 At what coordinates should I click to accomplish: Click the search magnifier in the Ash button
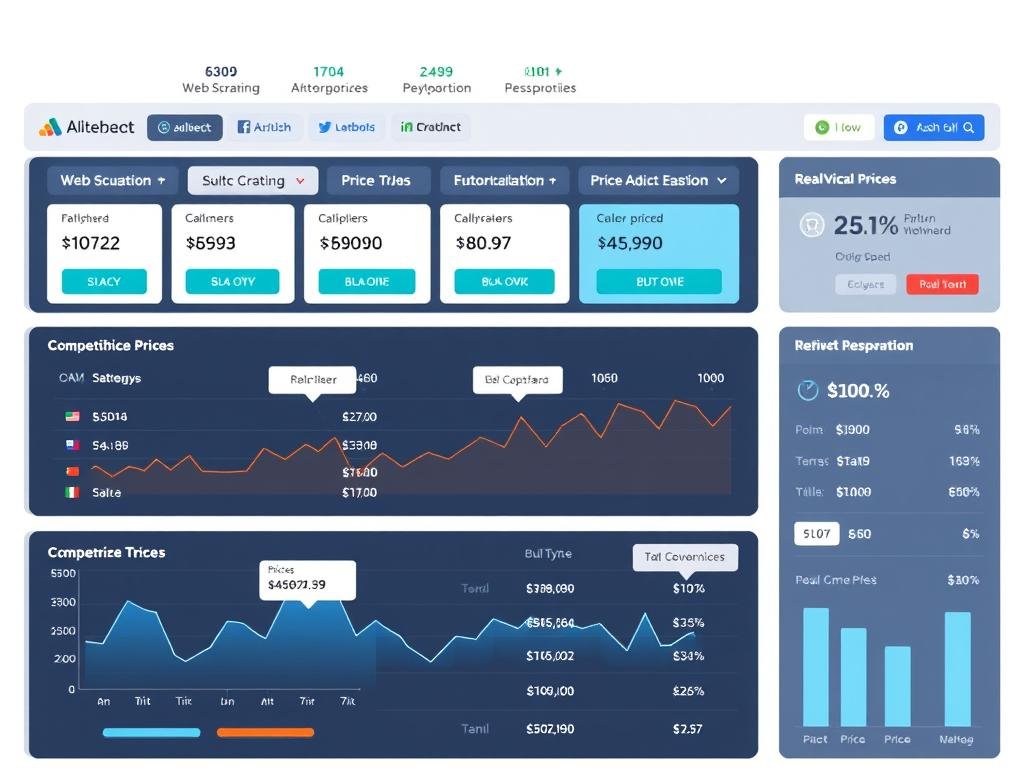click(969, 127)
